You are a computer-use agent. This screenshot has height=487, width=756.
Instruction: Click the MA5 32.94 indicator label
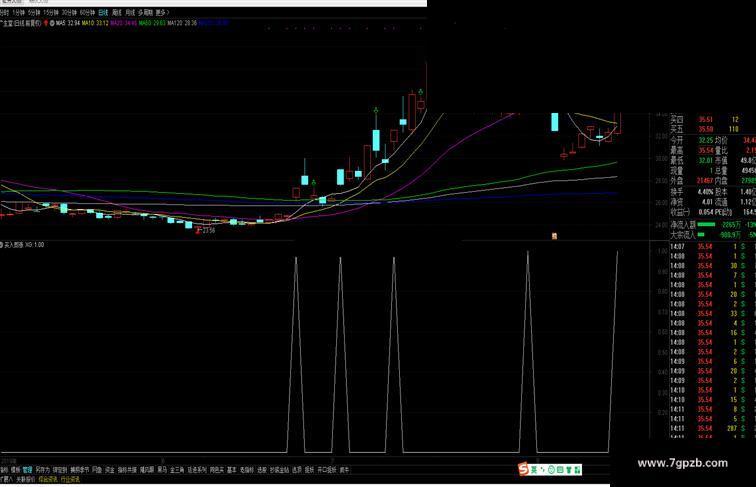pyautogui.click(x=68, y=23)
